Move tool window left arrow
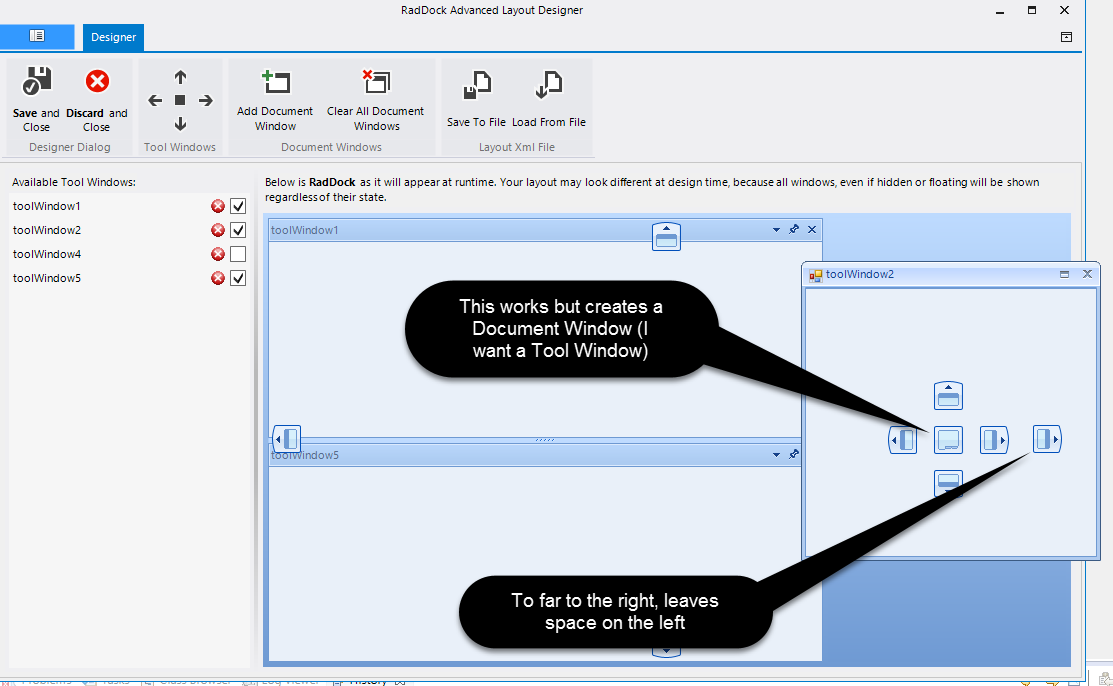This screenshot has width=1113, height=686. click(155, 101)
